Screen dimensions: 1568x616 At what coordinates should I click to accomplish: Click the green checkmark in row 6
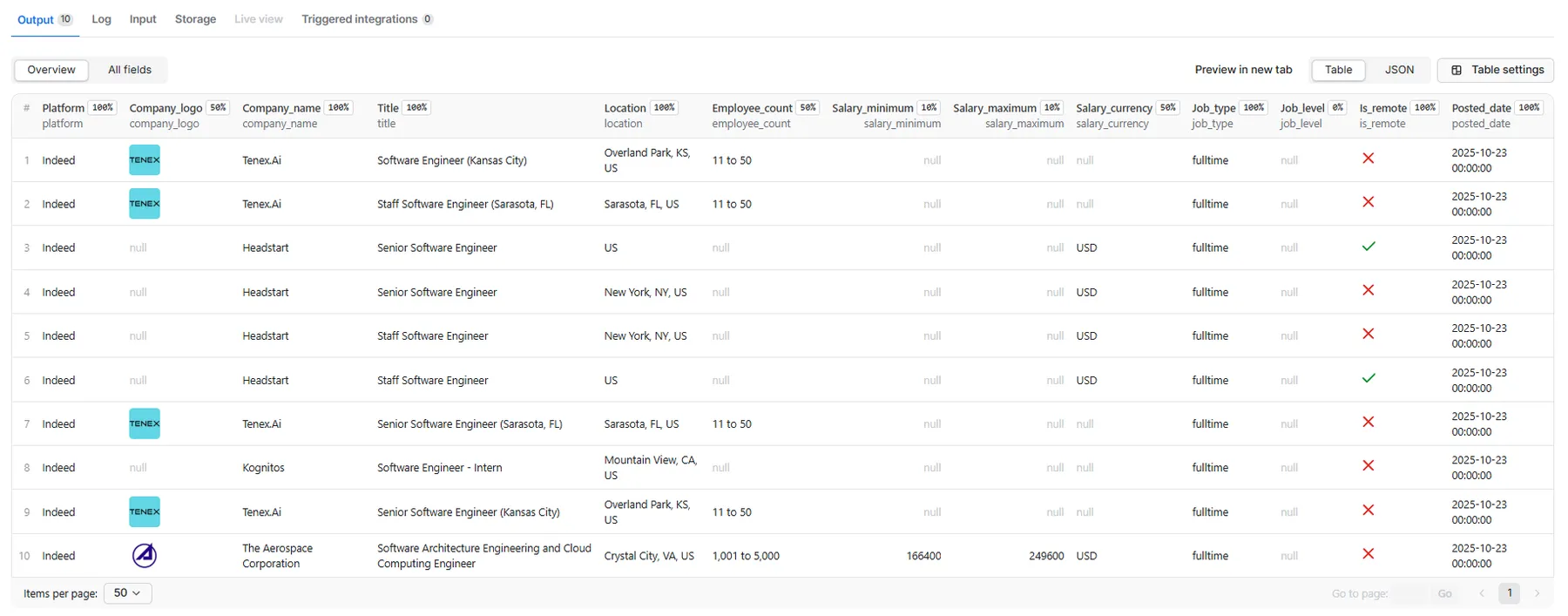point(1369,378)
